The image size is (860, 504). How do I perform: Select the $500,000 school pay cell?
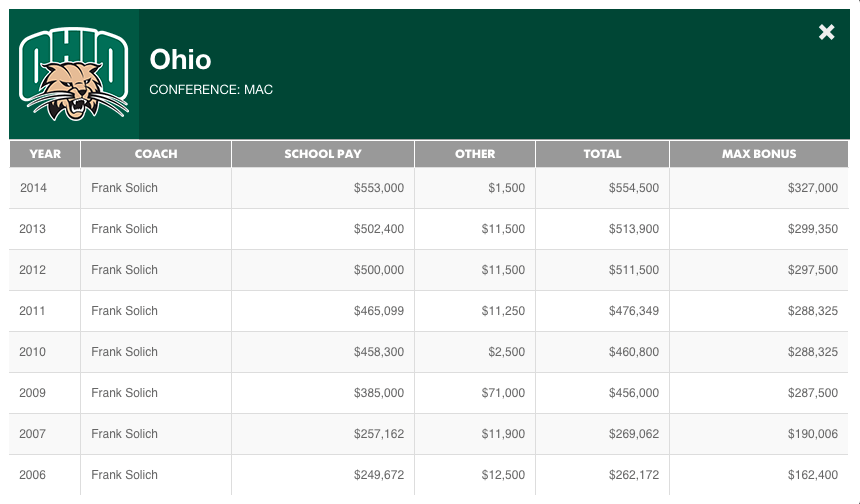pos(322,270)
